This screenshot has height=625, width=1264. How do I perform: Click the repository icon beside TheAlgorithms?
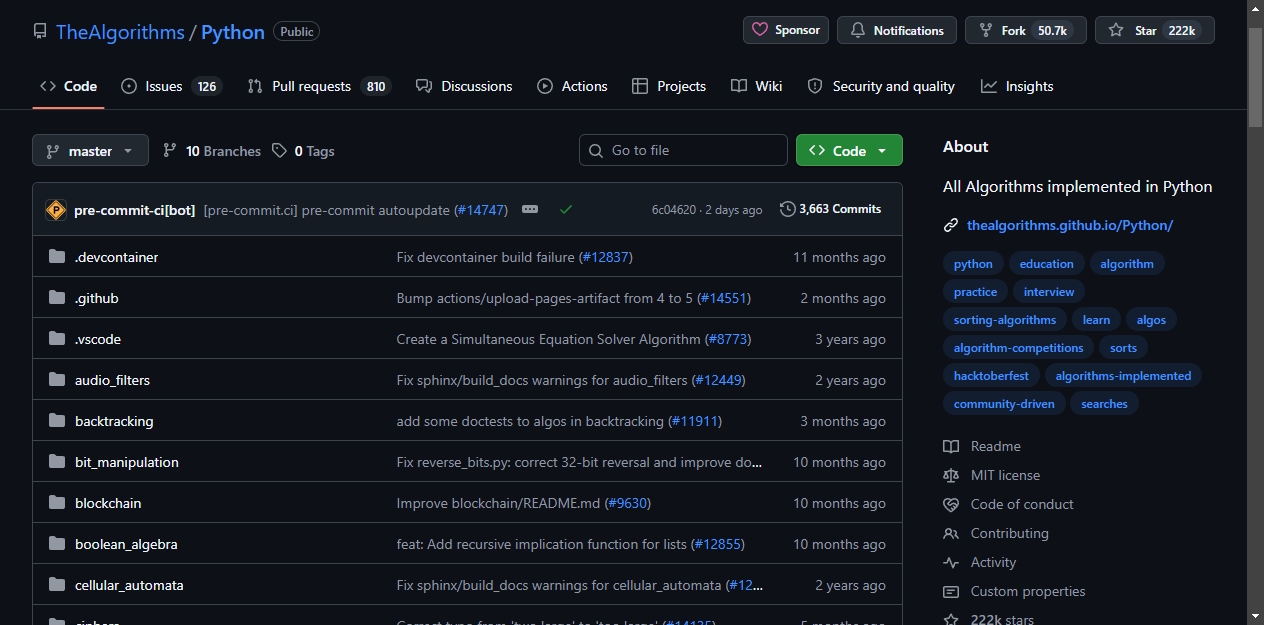click(x=40, y=31)
